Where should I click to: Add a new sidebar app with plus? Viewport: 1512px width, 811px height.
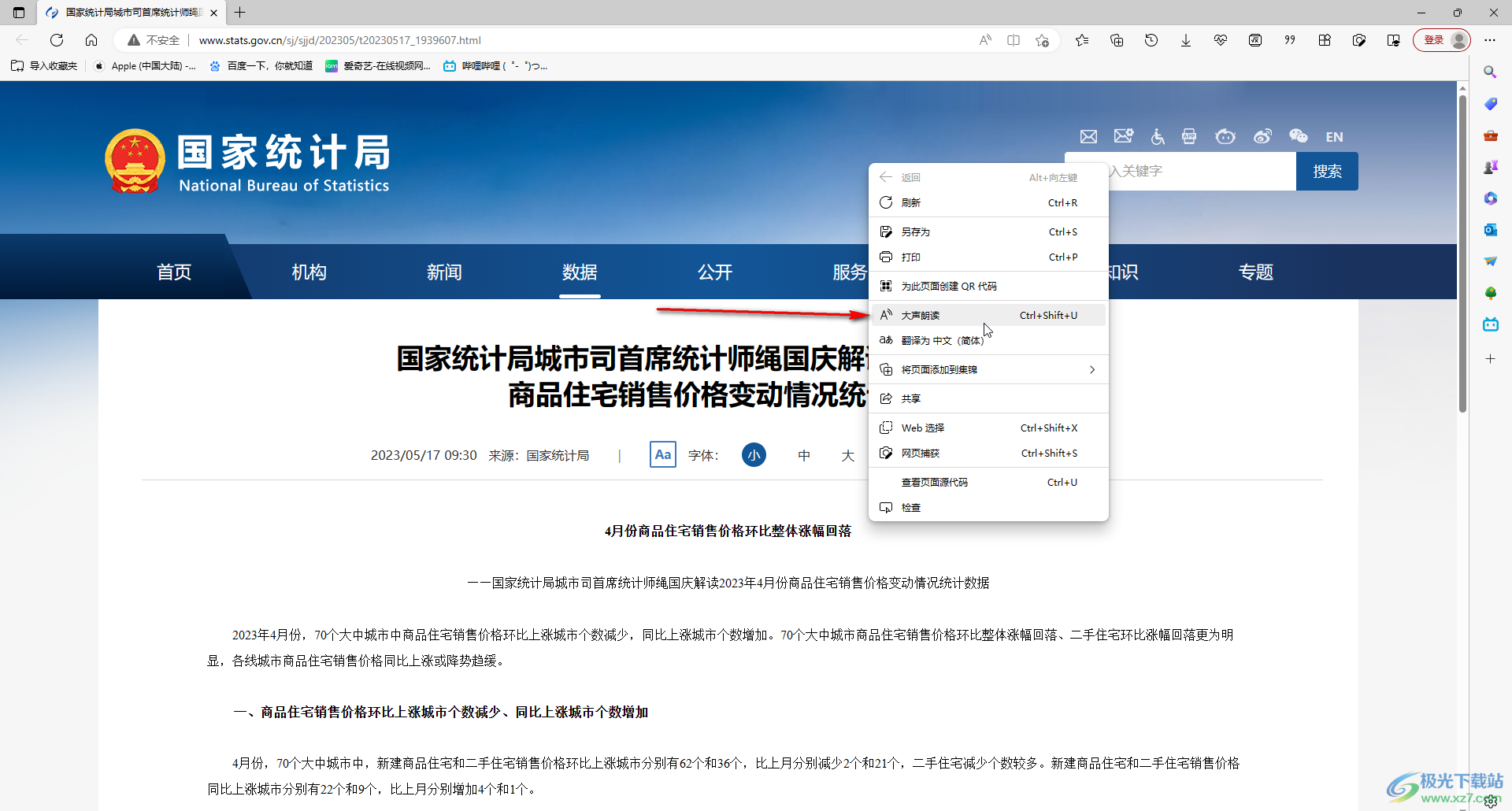click(1490, 359)
